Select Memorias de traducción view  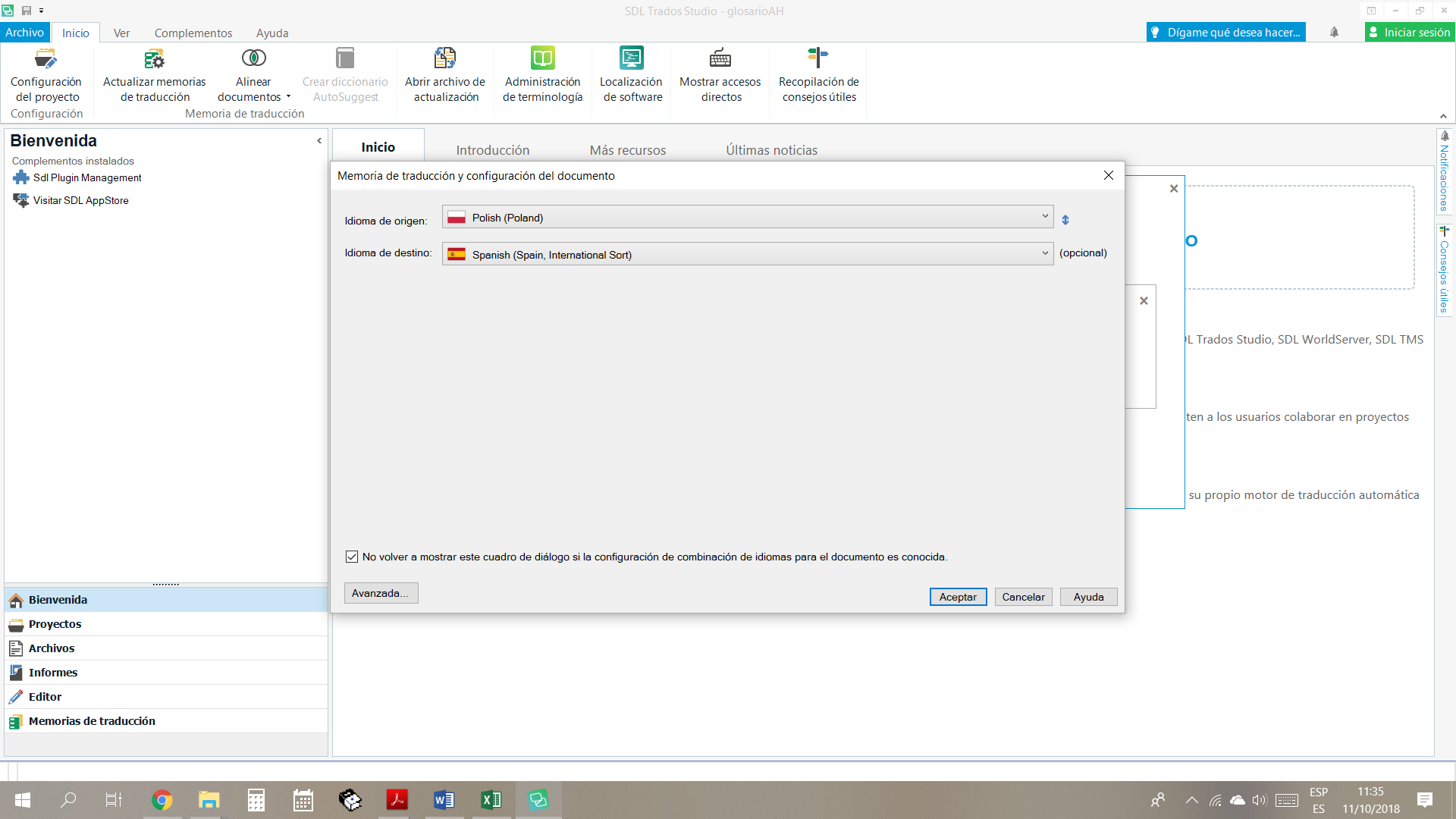(x=92, y=721)
